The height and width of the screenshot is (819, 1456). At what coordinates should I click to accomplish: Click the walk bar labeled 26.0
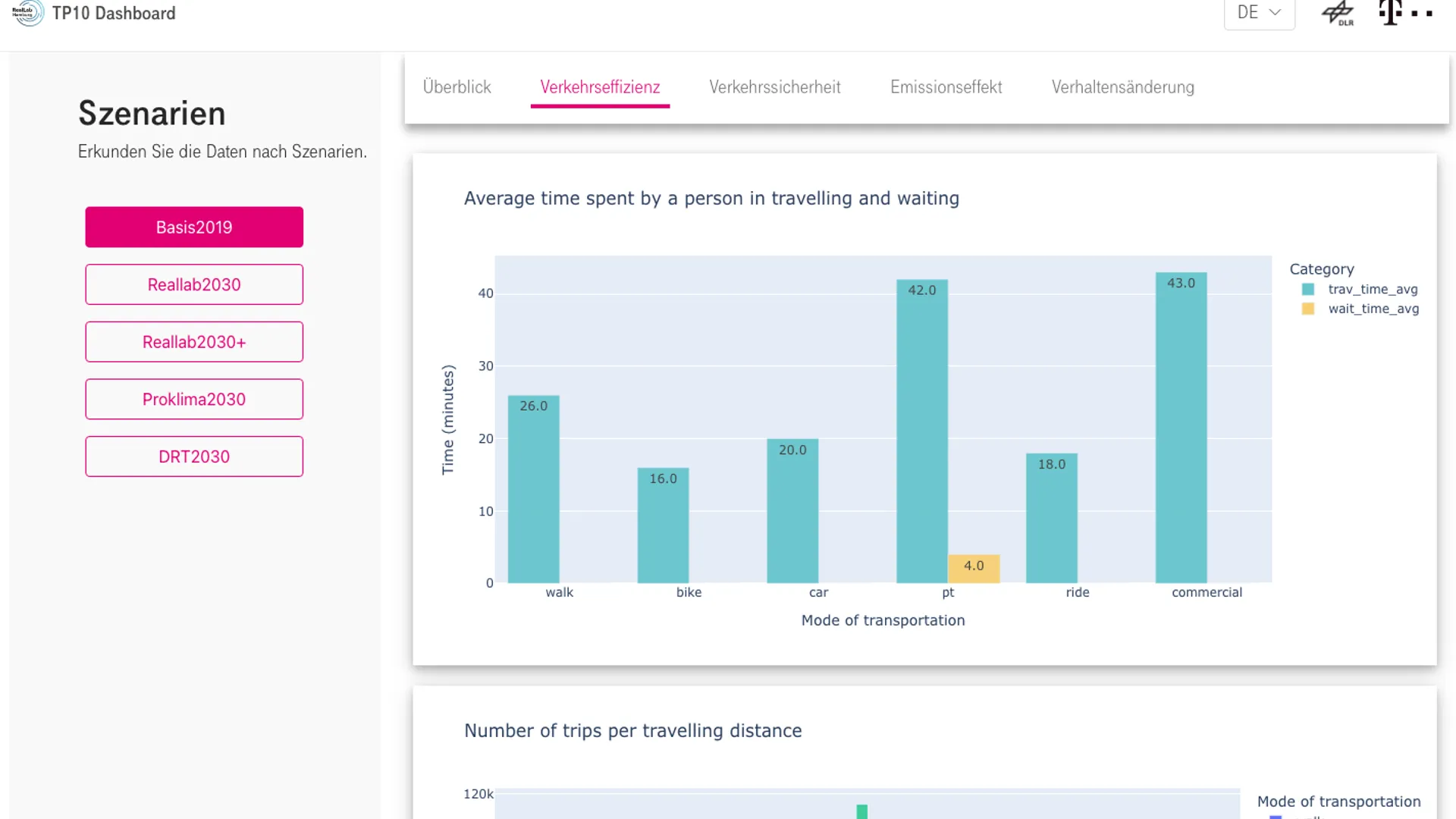[x=534, y=489]
